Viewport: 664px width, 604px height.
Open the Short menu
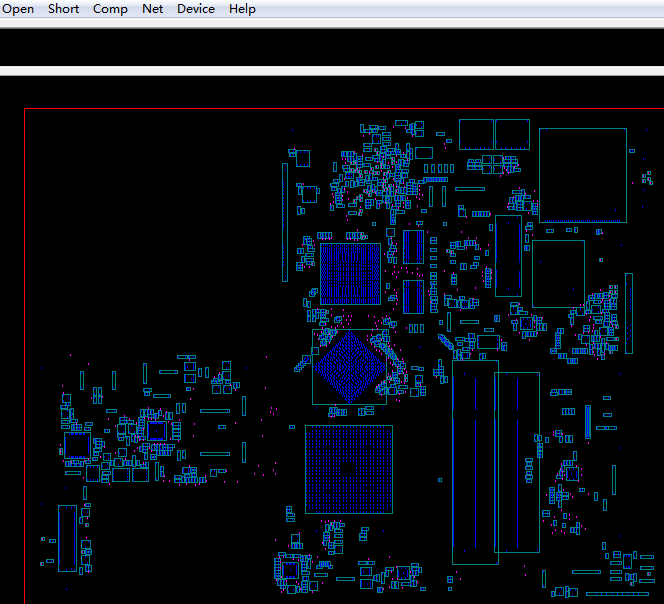[64, 9]
